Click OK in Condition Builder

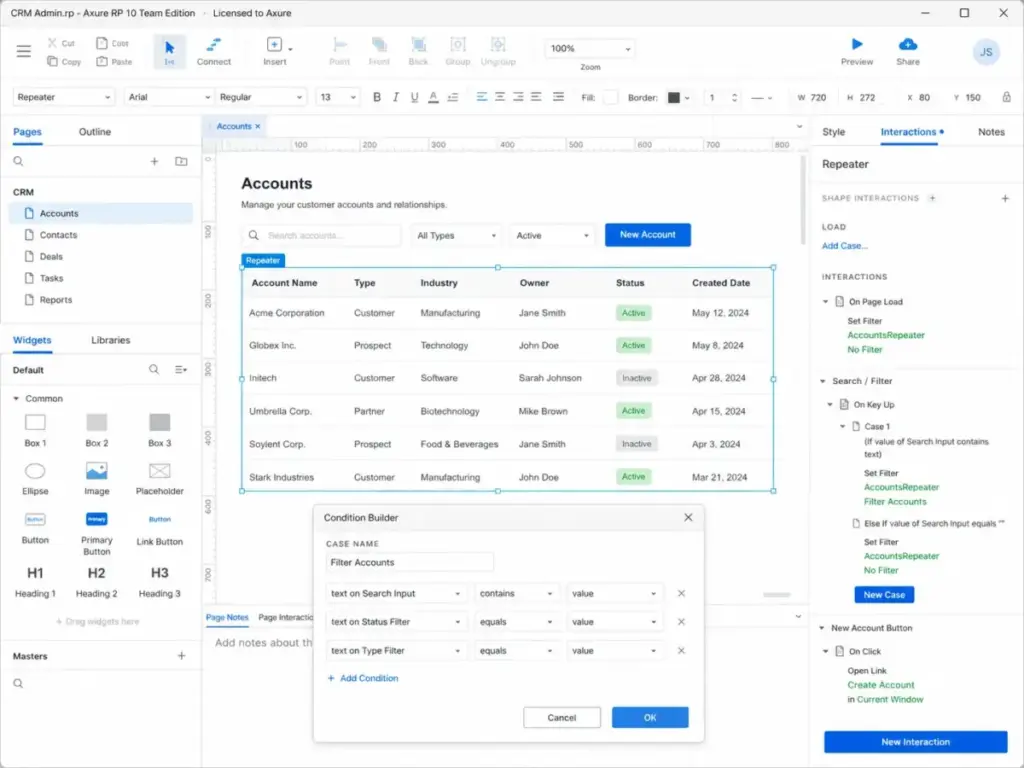[650, 717]
